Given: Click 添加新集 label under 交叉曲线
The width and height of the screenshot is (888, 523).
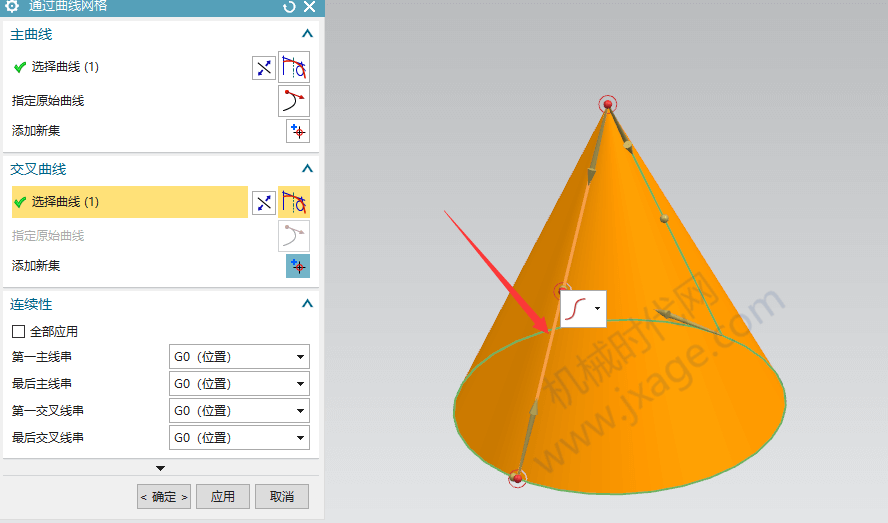Looking at the screenshot, I should pyautogui.click(x=36, y=266).
